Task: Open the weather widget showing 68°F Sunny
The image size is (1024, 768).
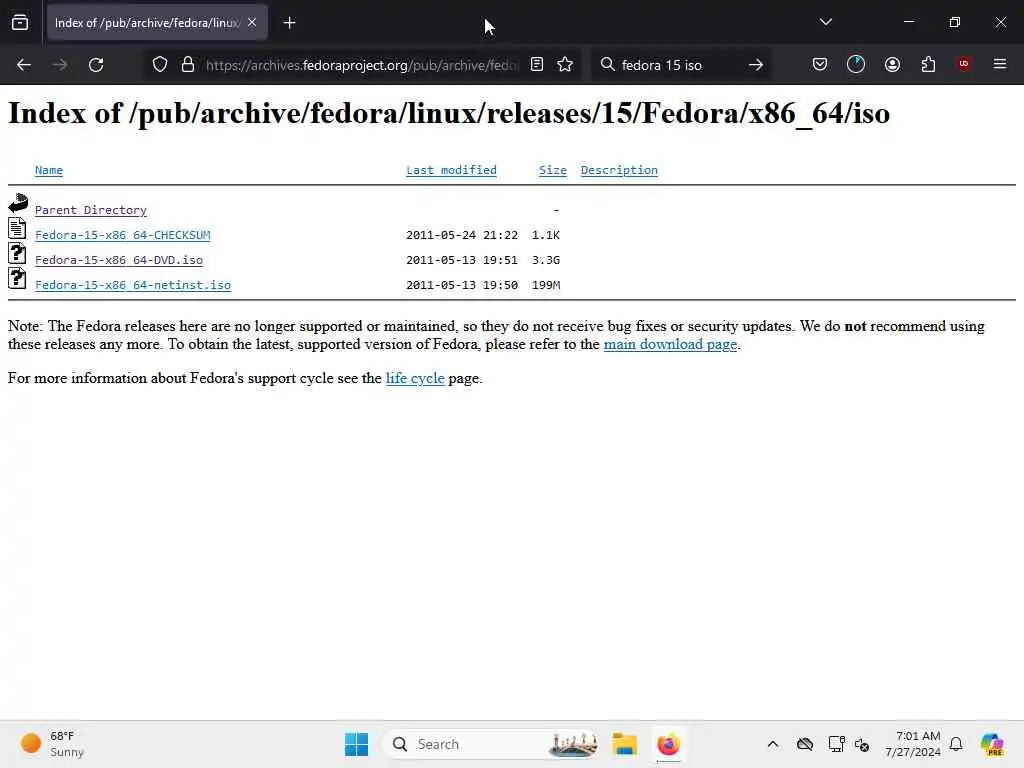Action: (x=52, y=744)
